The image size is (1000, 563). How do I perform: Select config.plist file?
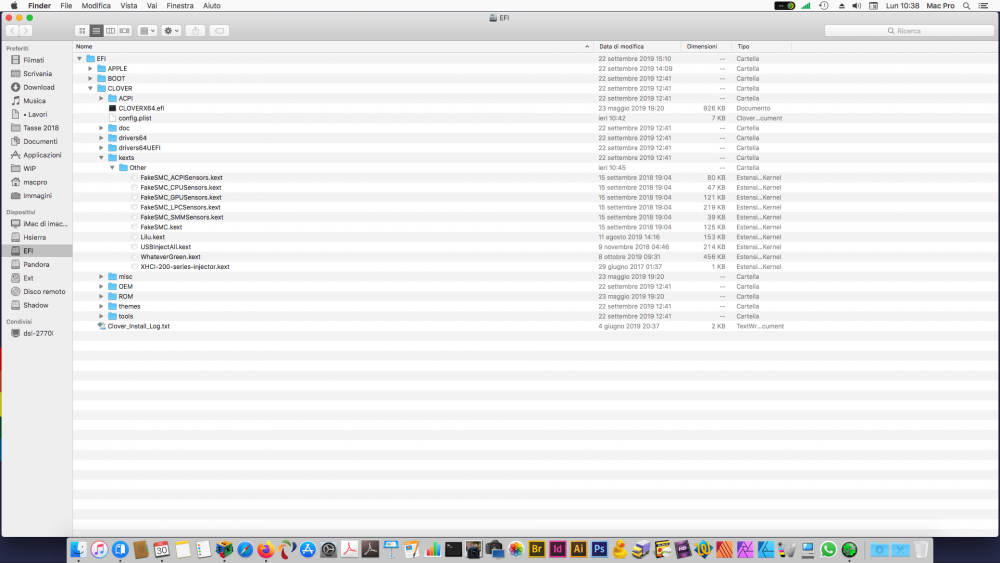(x=135, y=118)
